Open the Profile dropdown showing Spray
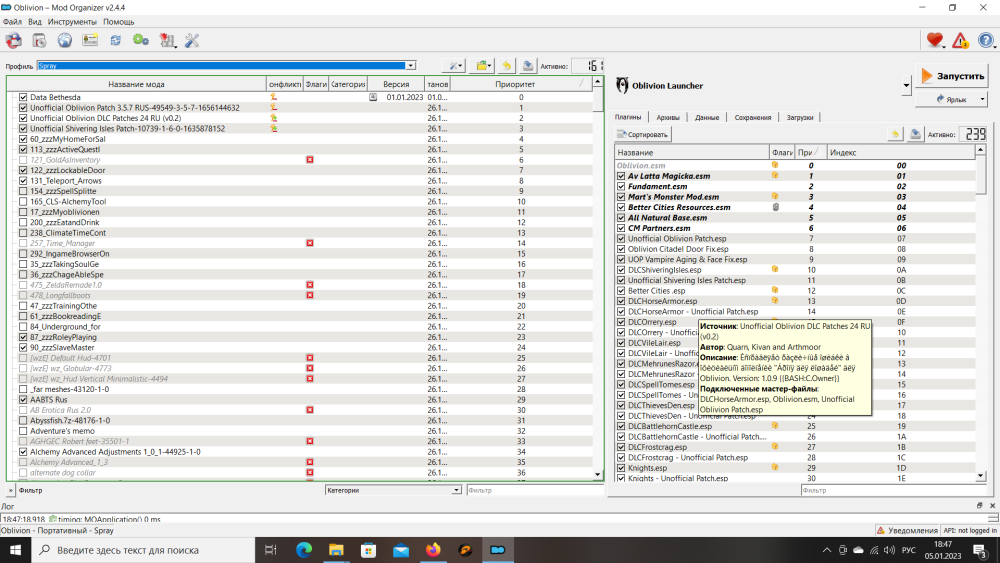 pos(226,66)
